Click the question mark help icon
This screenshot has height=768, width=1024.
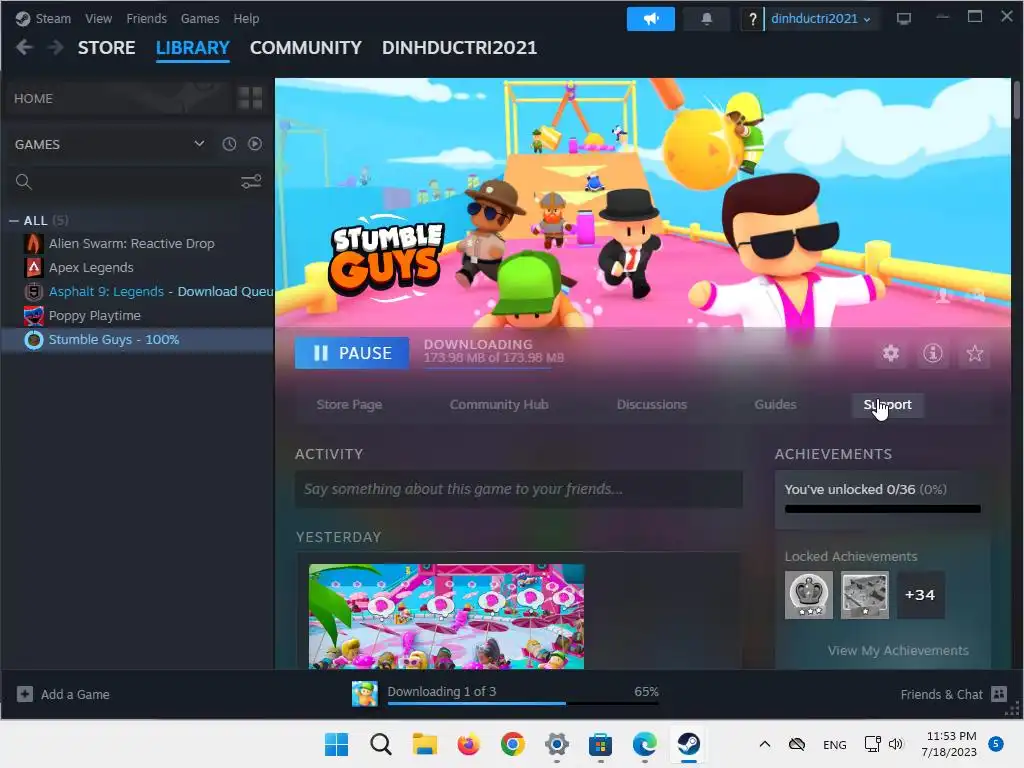click(x=752, y=19)
